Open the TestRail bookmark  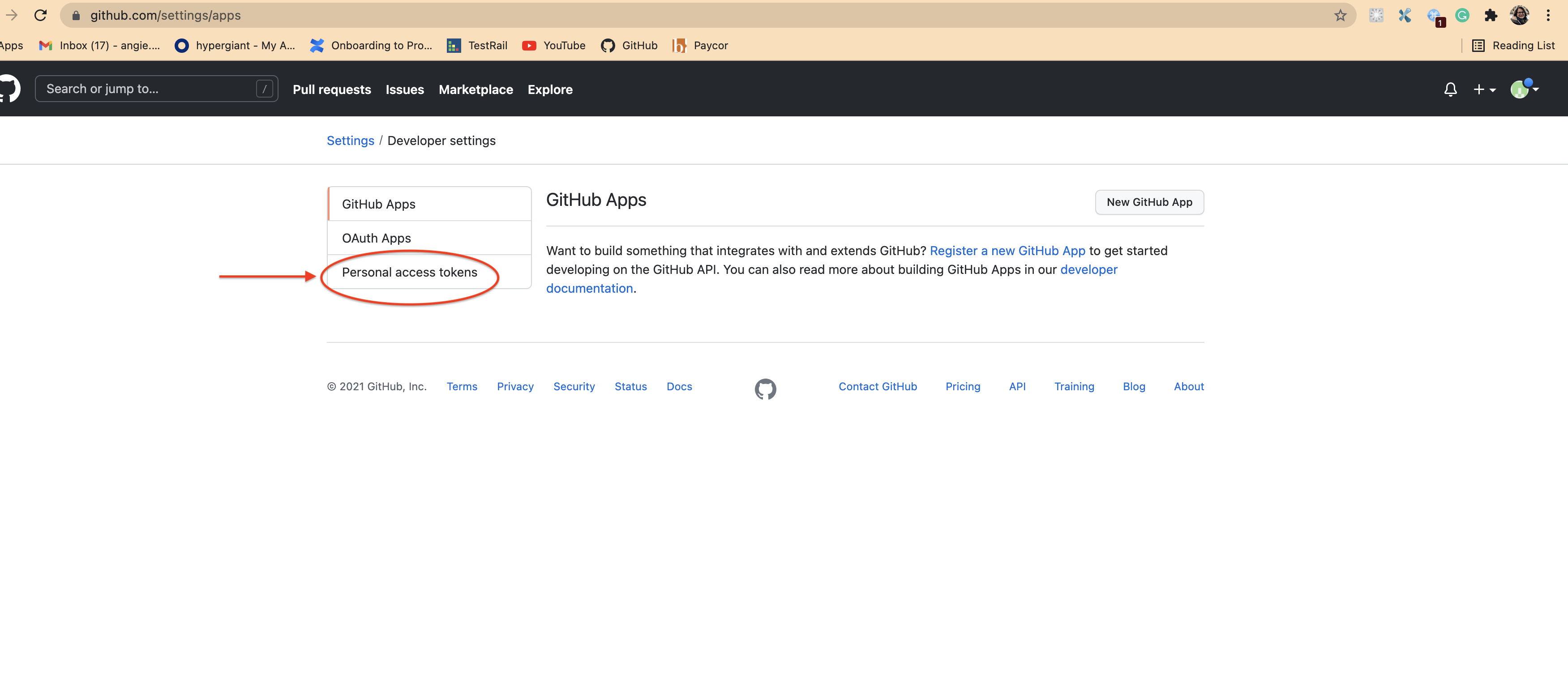(476, 45)
